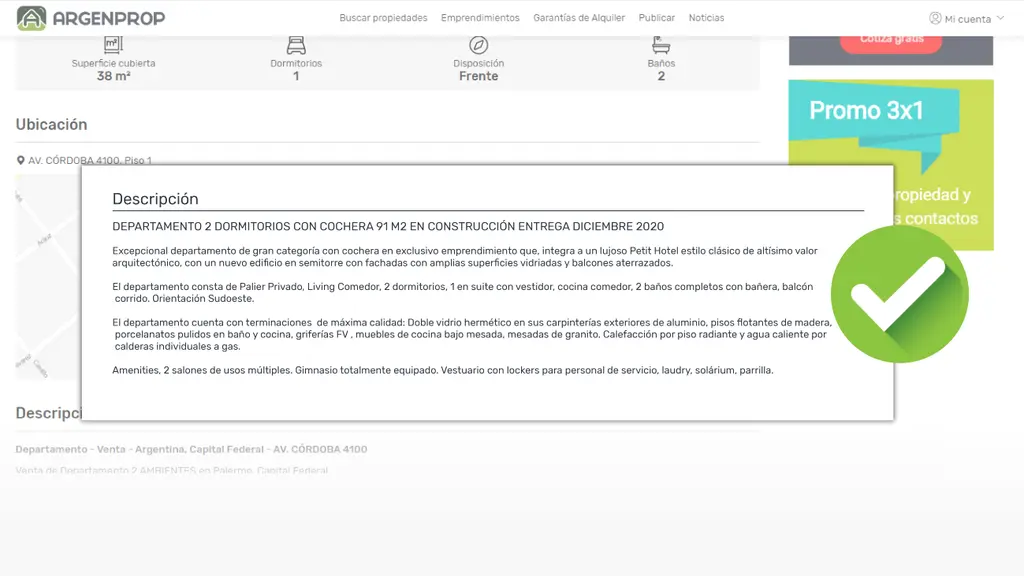1024x576 pixels.
Task: Click the Baños bathtub icon
Action: [661, 45]
